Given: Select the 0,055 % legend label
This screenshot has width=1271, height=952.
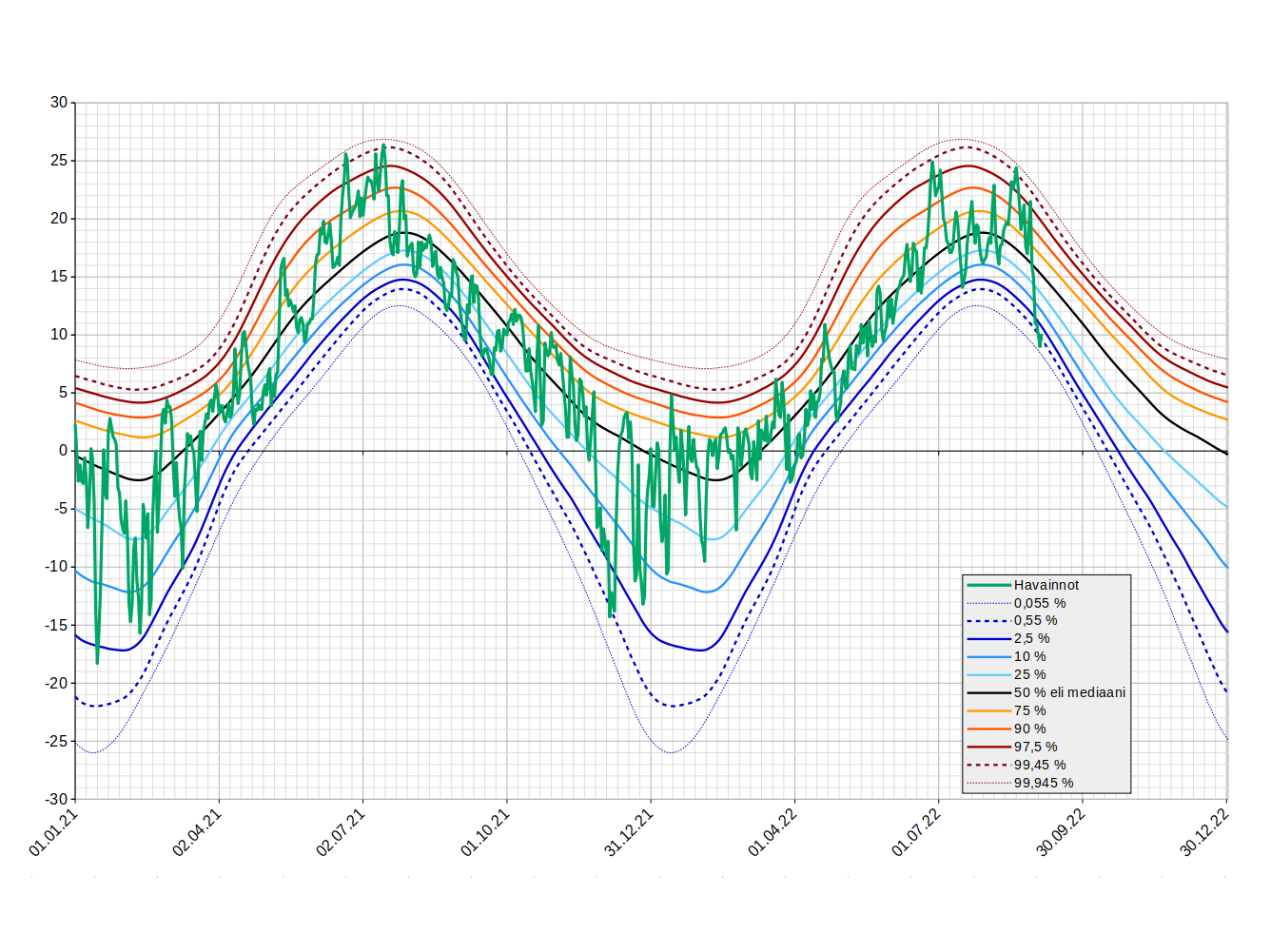Looking at the screenshot, I should coord(1039,603).
